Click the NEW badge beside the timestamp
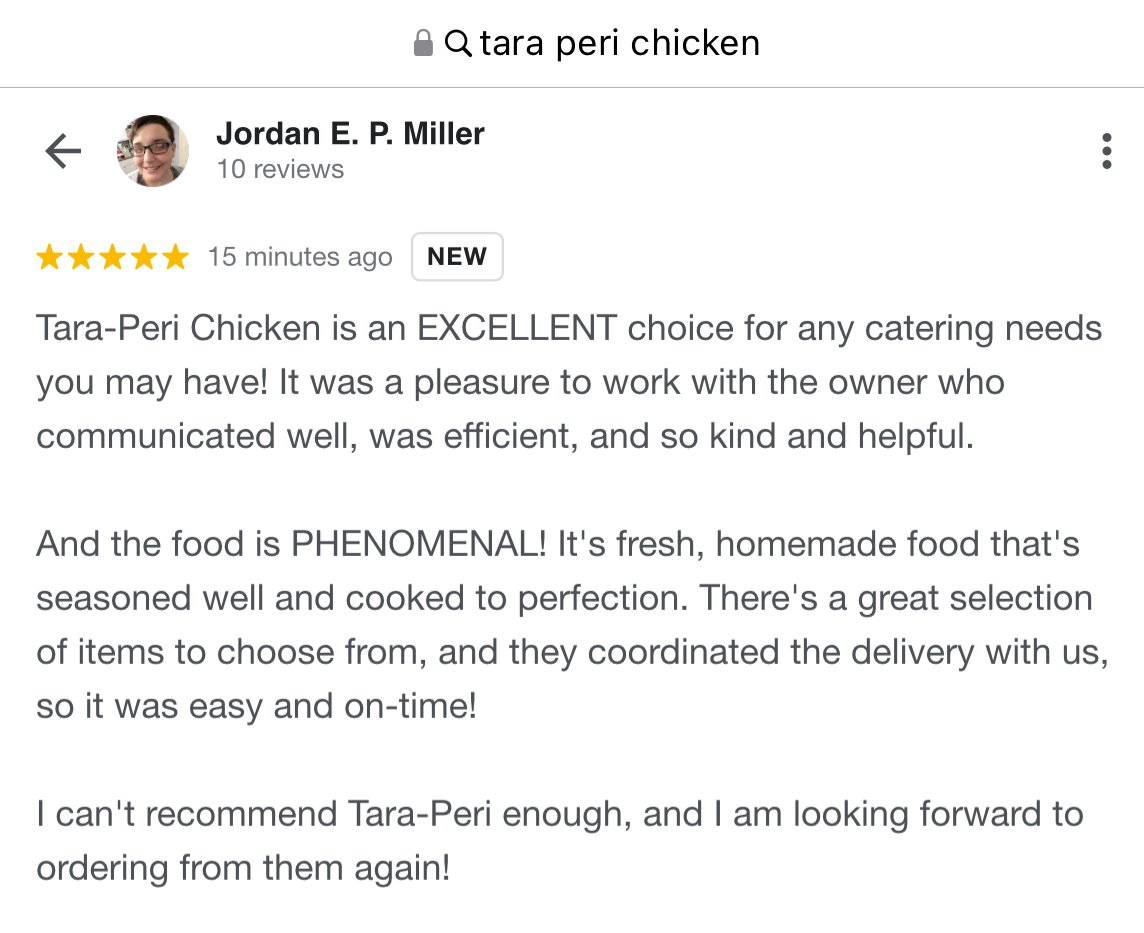Viewport: 1144px width, 933px height. tap(457, 257)
